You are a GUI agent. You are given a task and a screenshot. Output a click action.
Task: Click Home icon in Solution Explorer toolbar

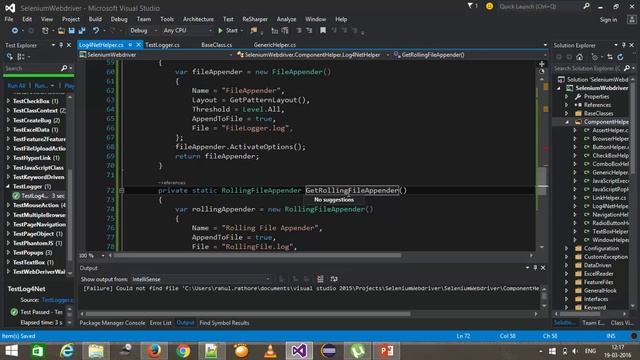[x=580, y=57]
